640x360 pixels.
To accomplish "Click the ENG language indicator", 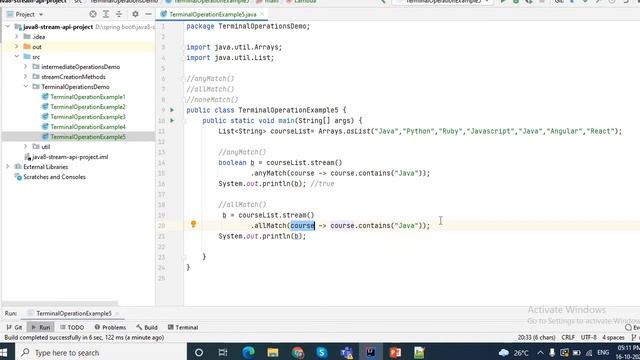I will coord(603,353).
